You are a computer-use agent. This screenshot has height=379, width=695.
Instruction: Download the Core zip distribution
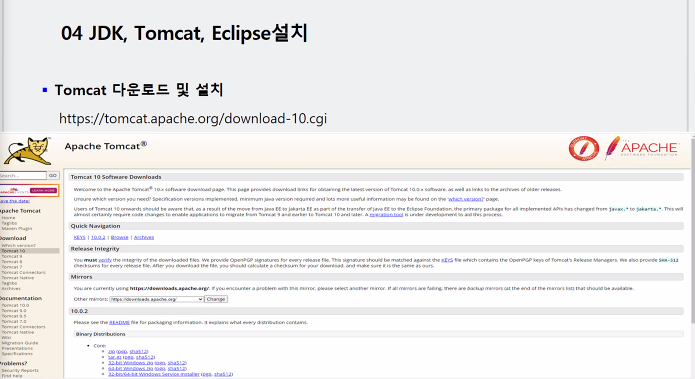click(111, 351)
